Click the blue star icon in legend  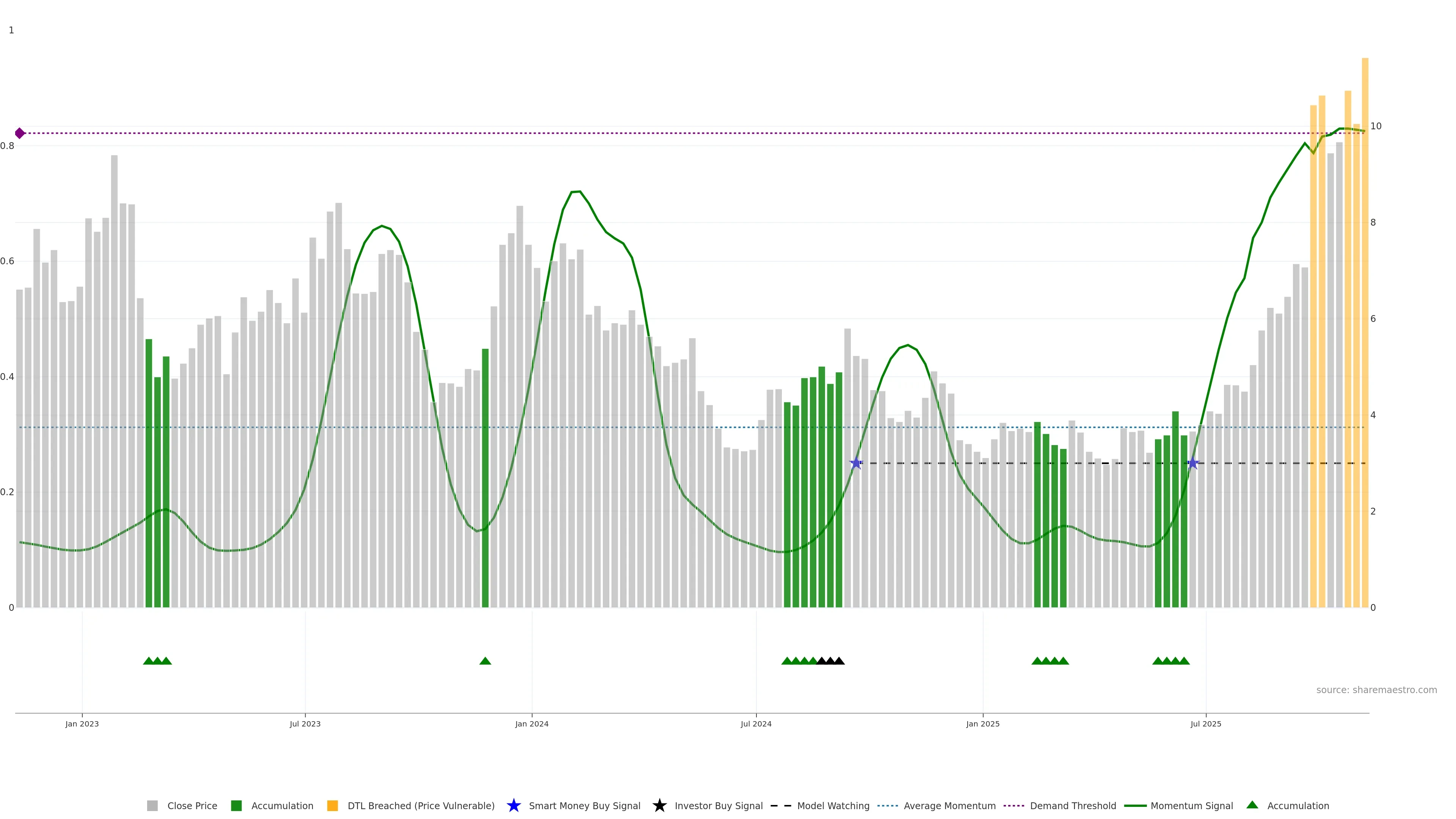(513, 805)
